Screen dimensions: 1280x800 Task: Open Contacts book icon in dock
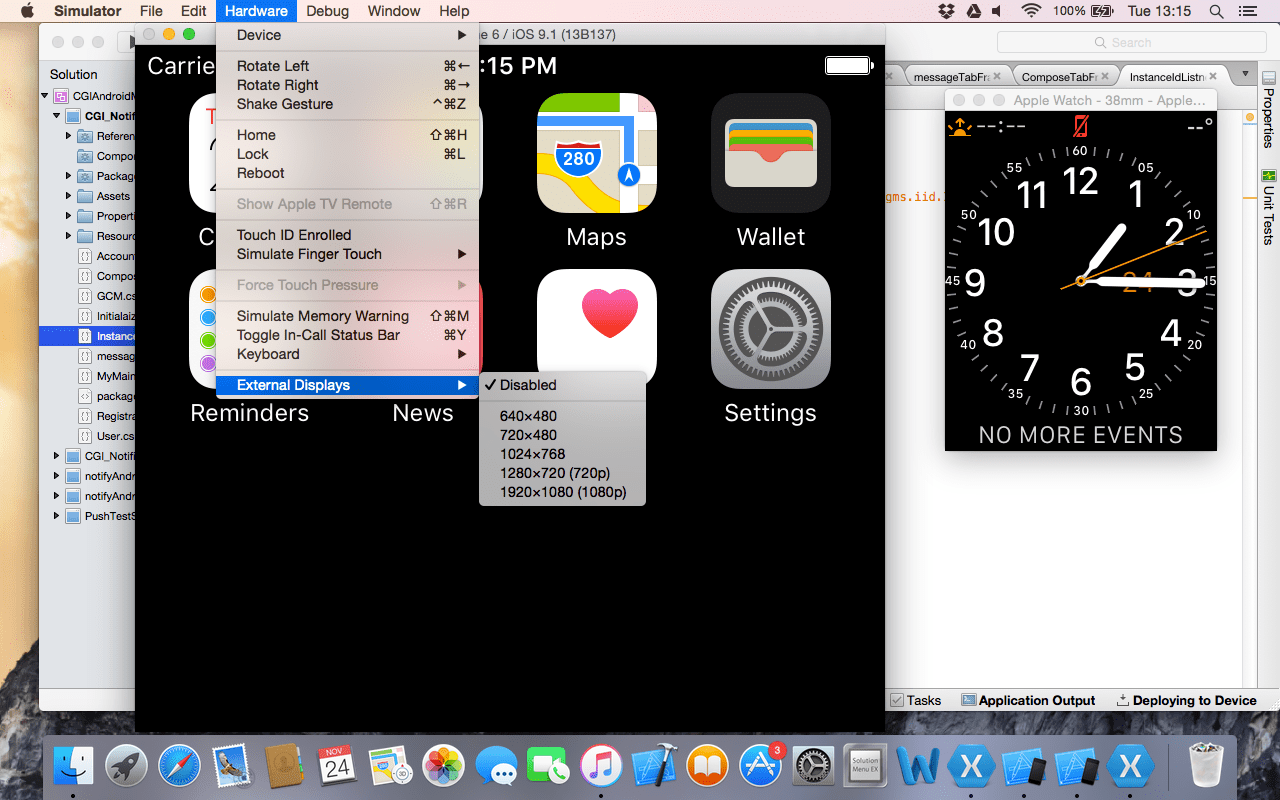(x=285, y=767)
